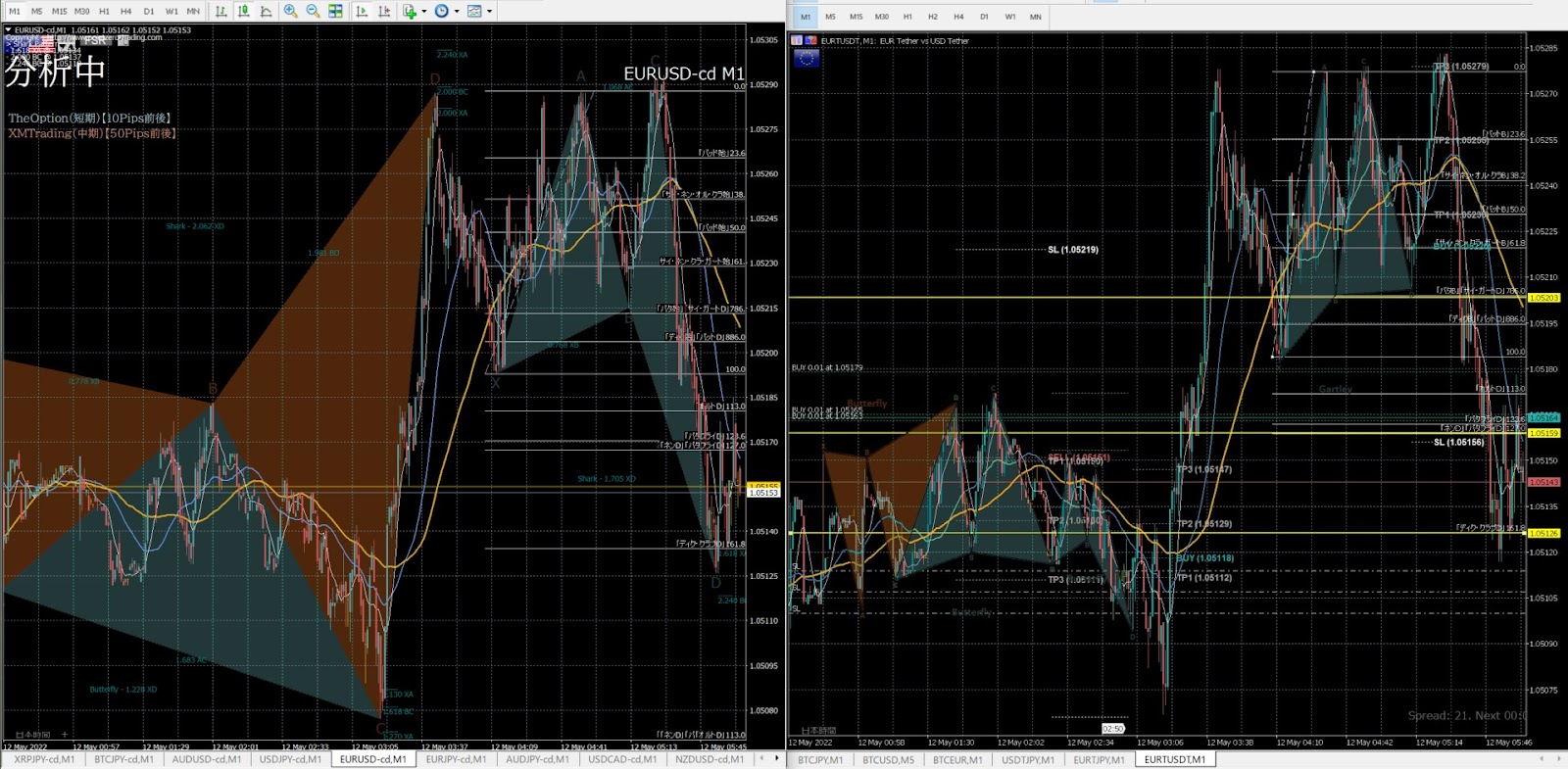1568x769 pixels.
Task: Switch chart to bar chart mode
Action: tap(221, 11)
